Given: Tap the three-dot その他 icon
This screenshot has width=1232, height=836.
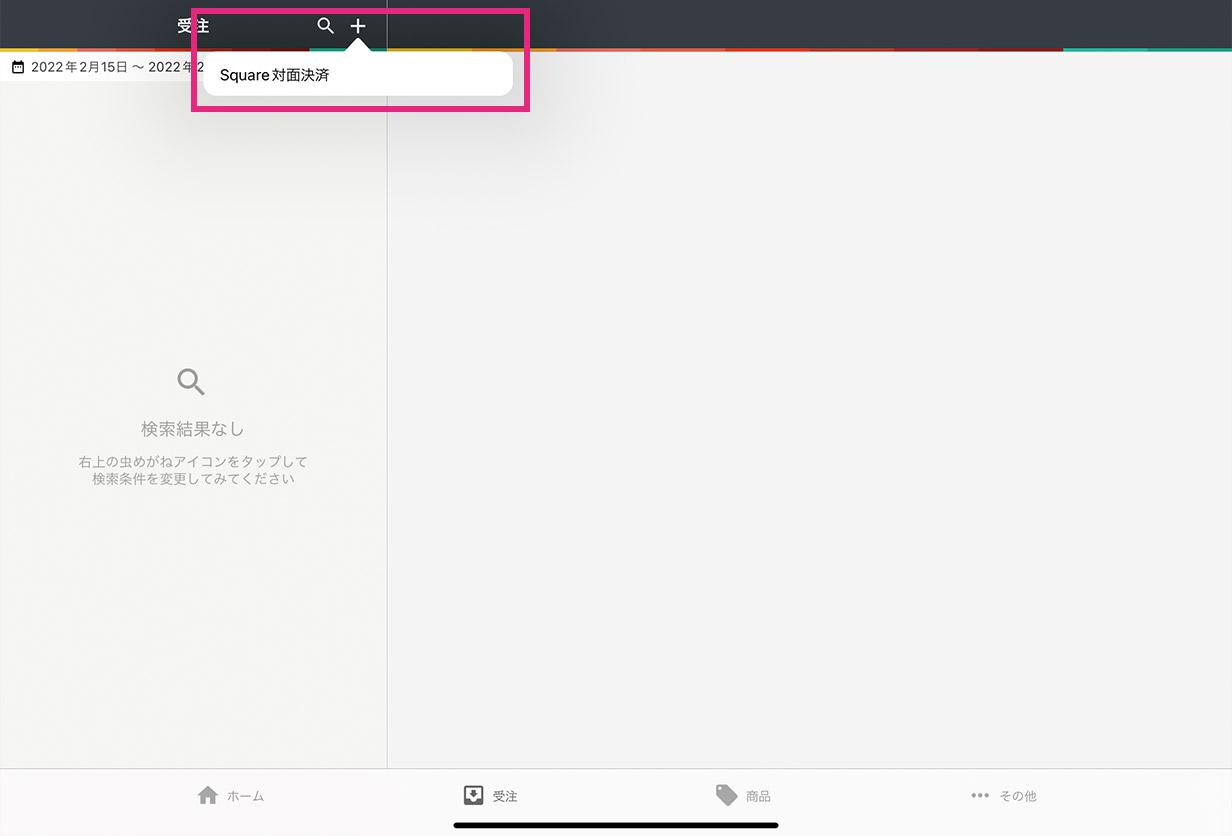Looking at the screenshot, I should click(x=980, y=796).
